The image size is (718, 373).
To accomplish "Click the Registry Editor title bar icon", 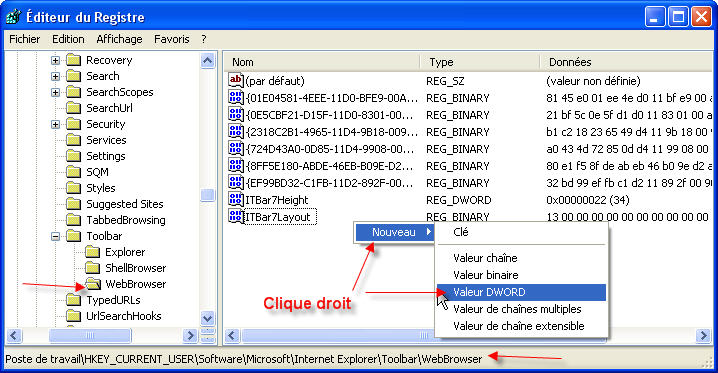I will (x=13, y=17).
